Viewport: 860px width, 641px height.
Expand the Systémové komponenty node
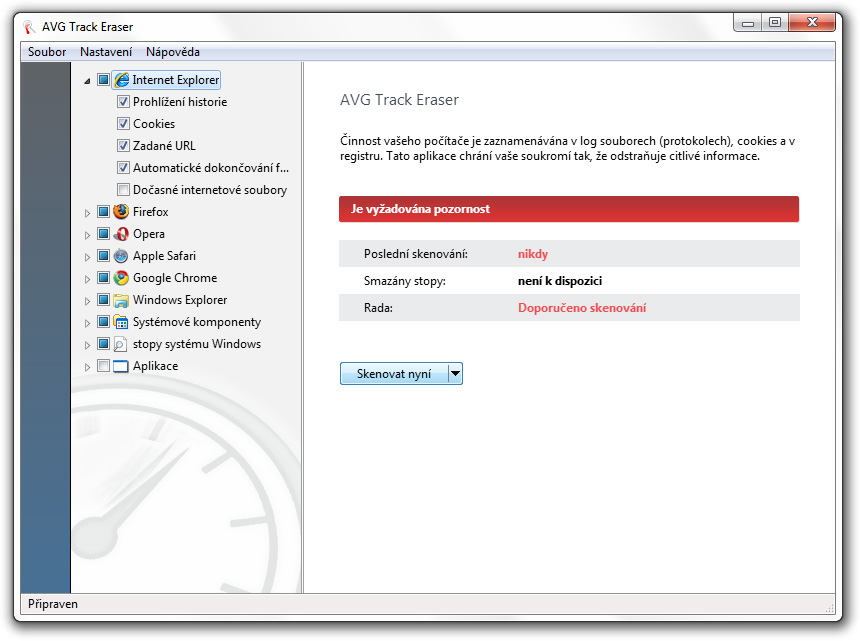87,323
